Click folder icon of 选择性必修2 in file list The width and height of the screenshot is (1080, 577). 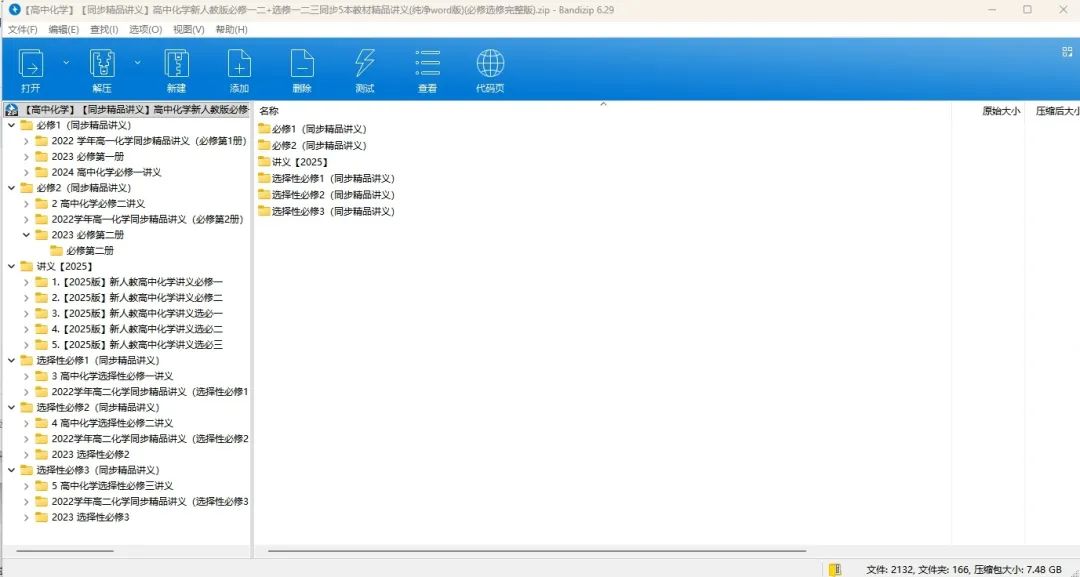pos(264,195)
